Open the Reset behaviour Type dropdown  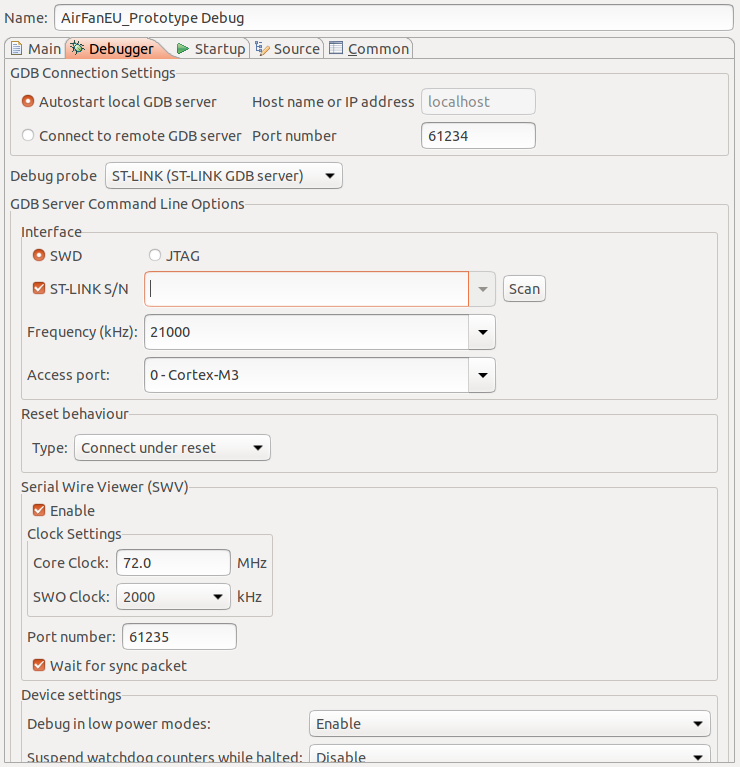[x=172, y=448]
